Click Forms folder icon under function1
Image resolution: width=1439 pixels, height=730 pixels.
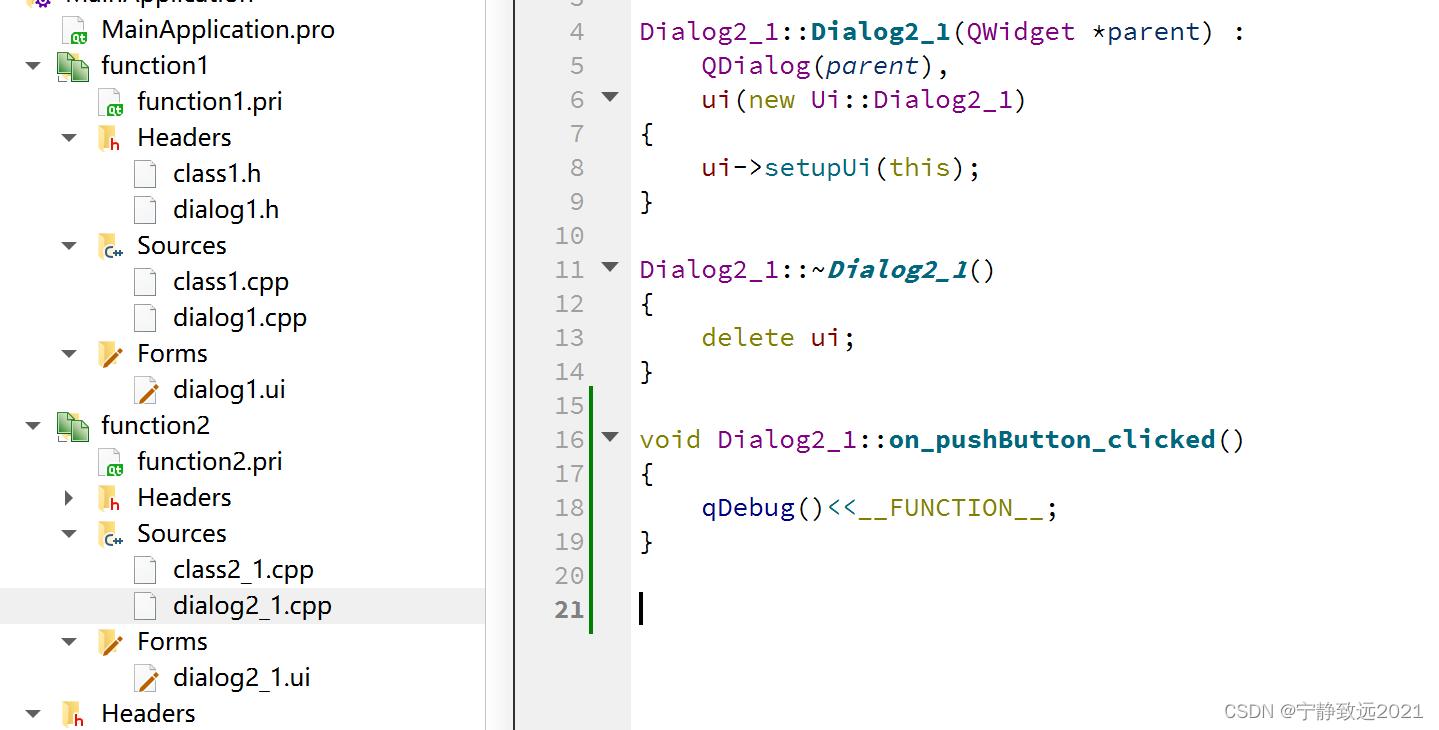110,354
